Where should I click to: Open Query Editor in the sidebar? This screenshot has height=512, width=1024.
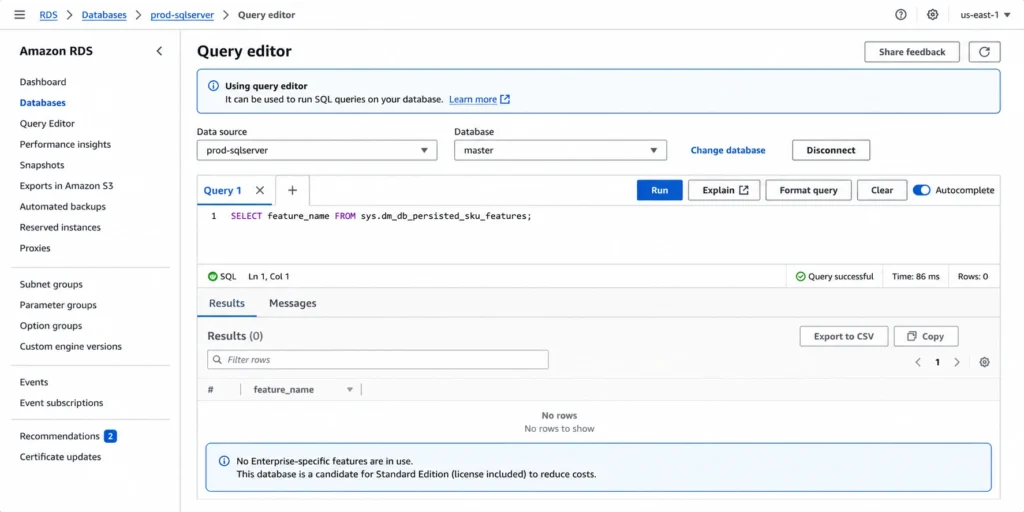[47, 123]
